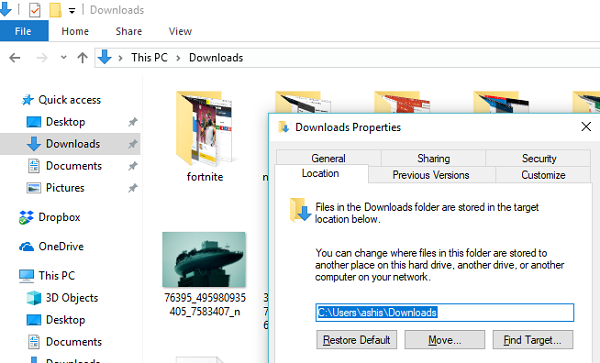
Task: Expand the Customize Quick Access Toolbar dropdown
Action: point(72,11)
